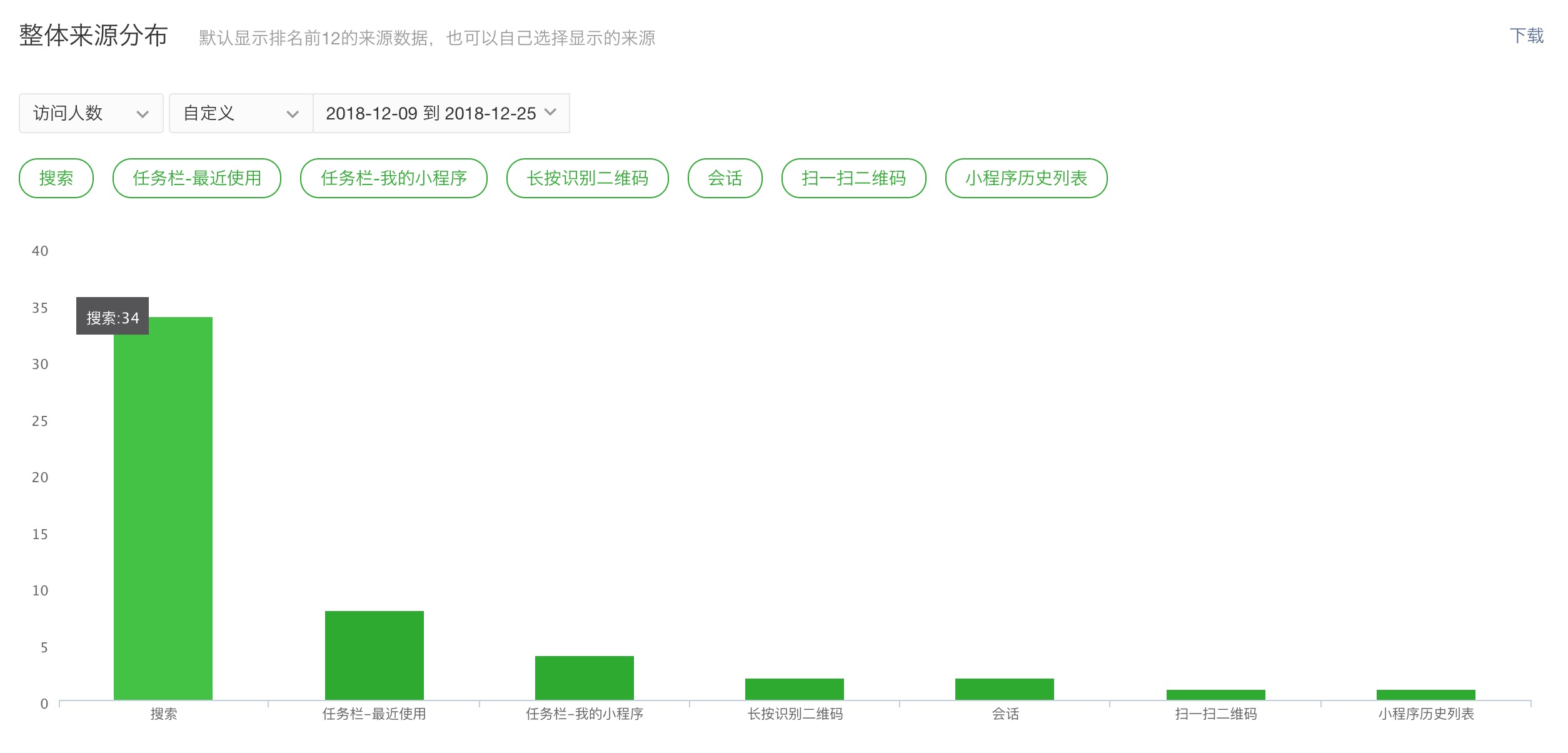Click the 任务栏-我的小程序 x-axis label
The height and width of the screenshot is (753, 1568).
click(x=585, y=714)
